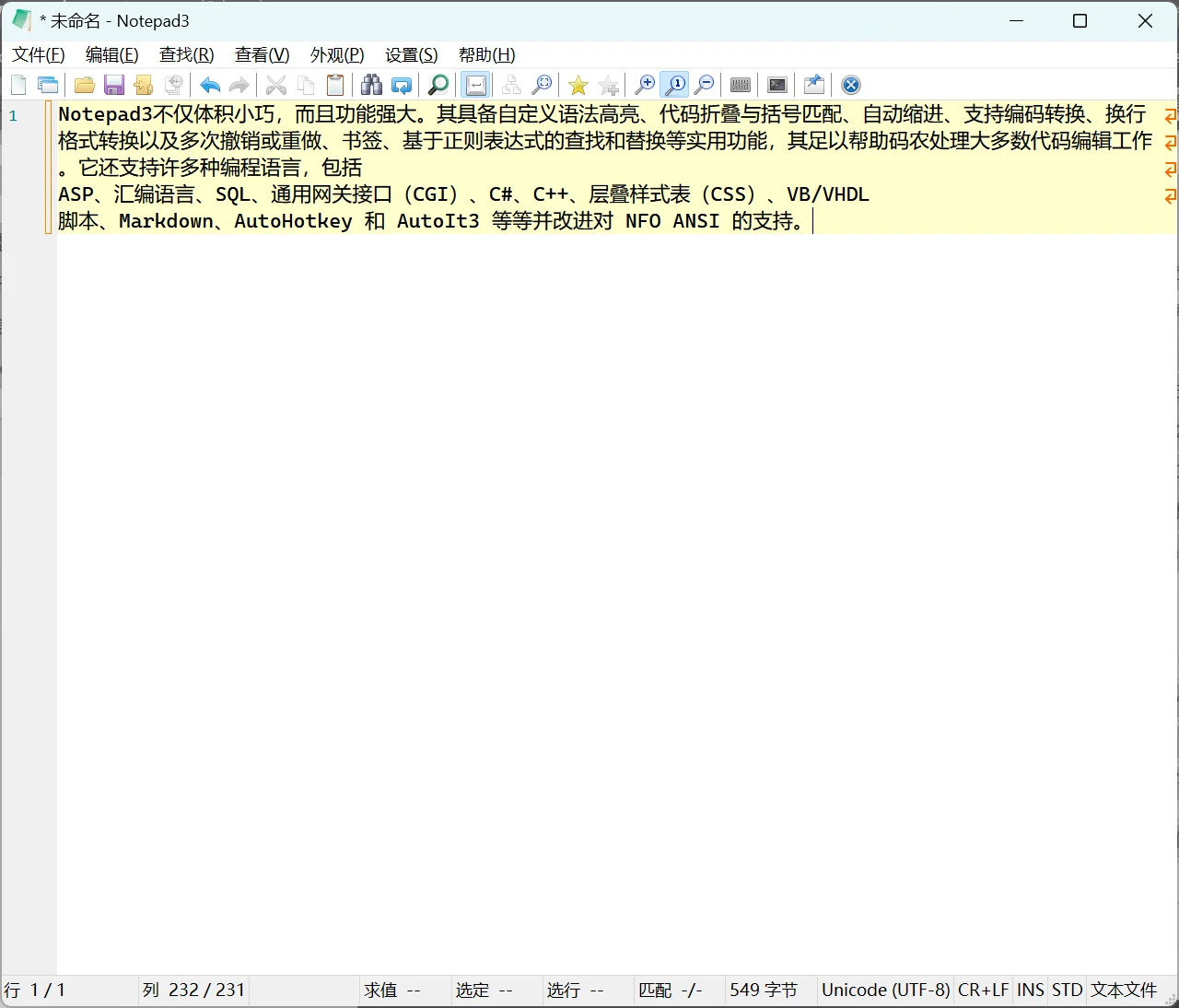This screenshot has width=1179, height=1008.
Task: Undo the last edit
Action: click(x=210, y=86)
